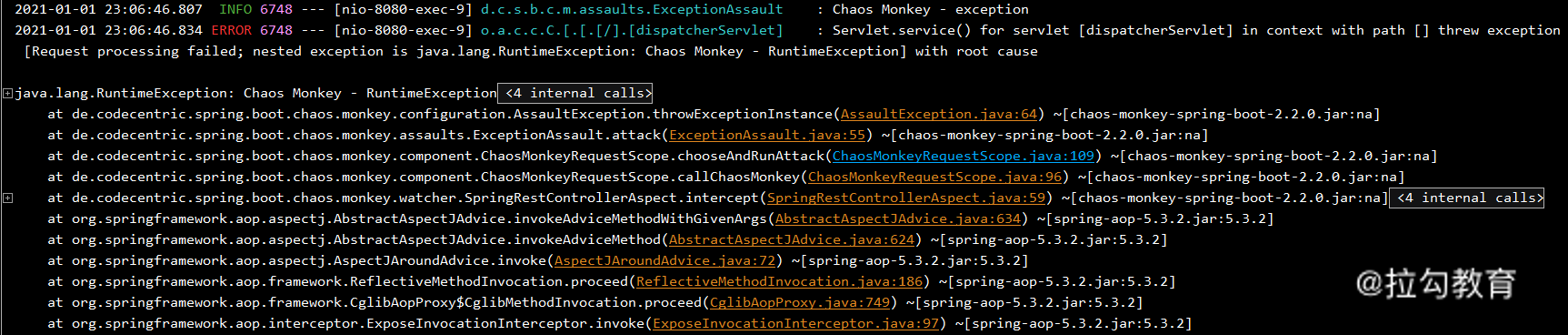Screen dimensions: 1568x335
Task: Open CglibAopProxy.java:749 link
Action: 800,302
